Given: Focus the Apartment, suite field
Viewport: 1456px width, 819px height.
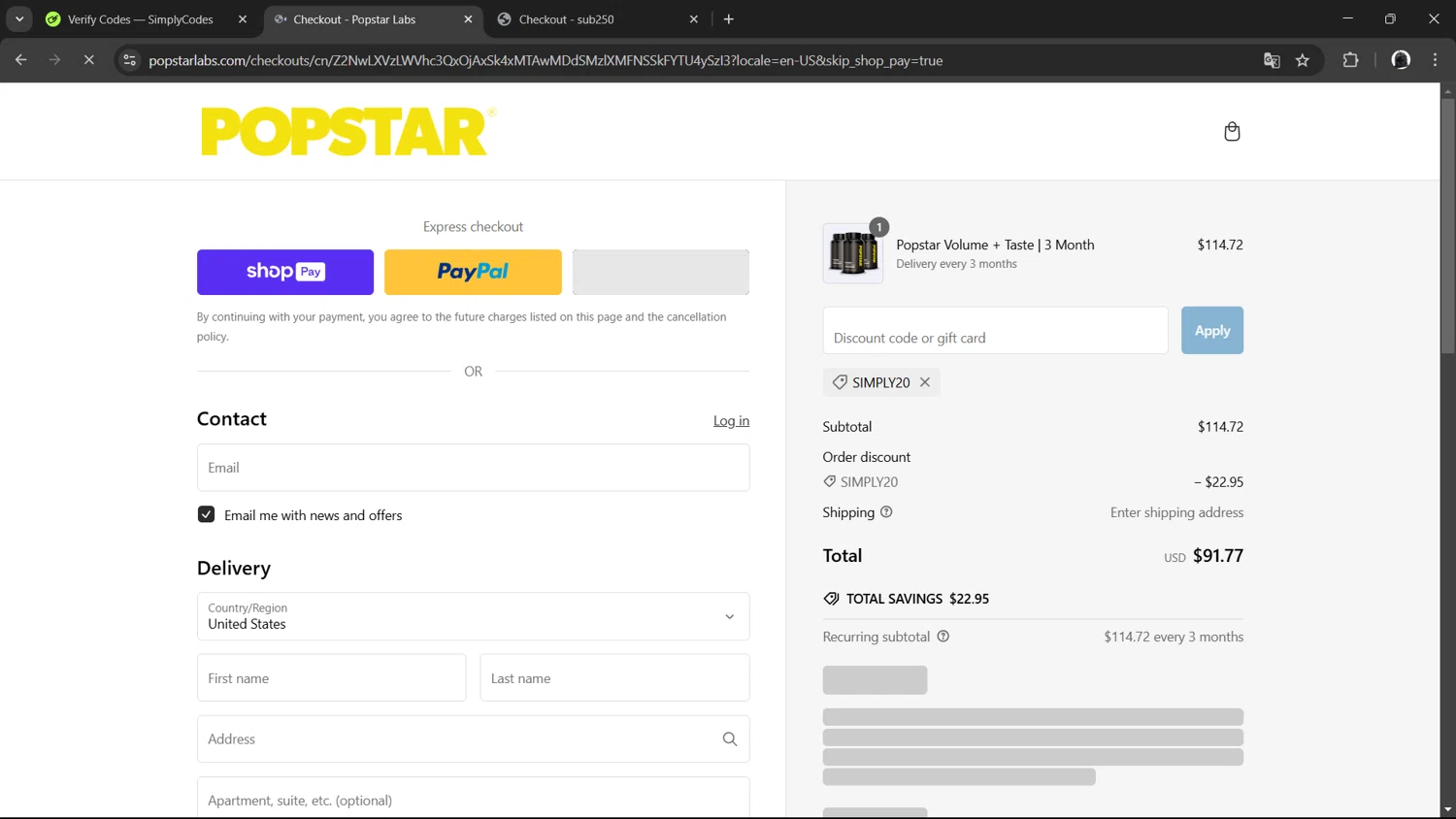Looking at the screenshot, I should 474,798.
